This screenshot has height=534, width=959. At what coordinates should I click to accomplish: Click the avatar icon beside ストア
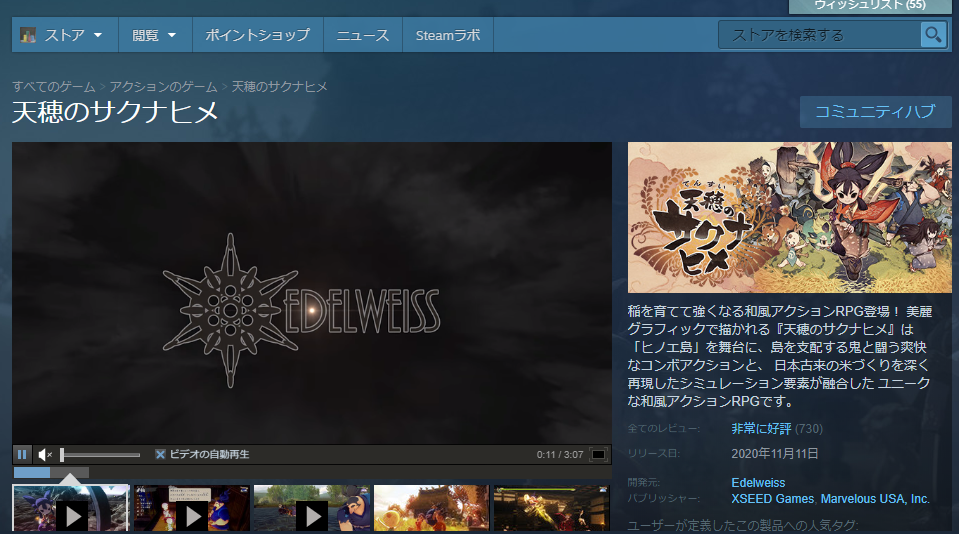tap(28, 35)
